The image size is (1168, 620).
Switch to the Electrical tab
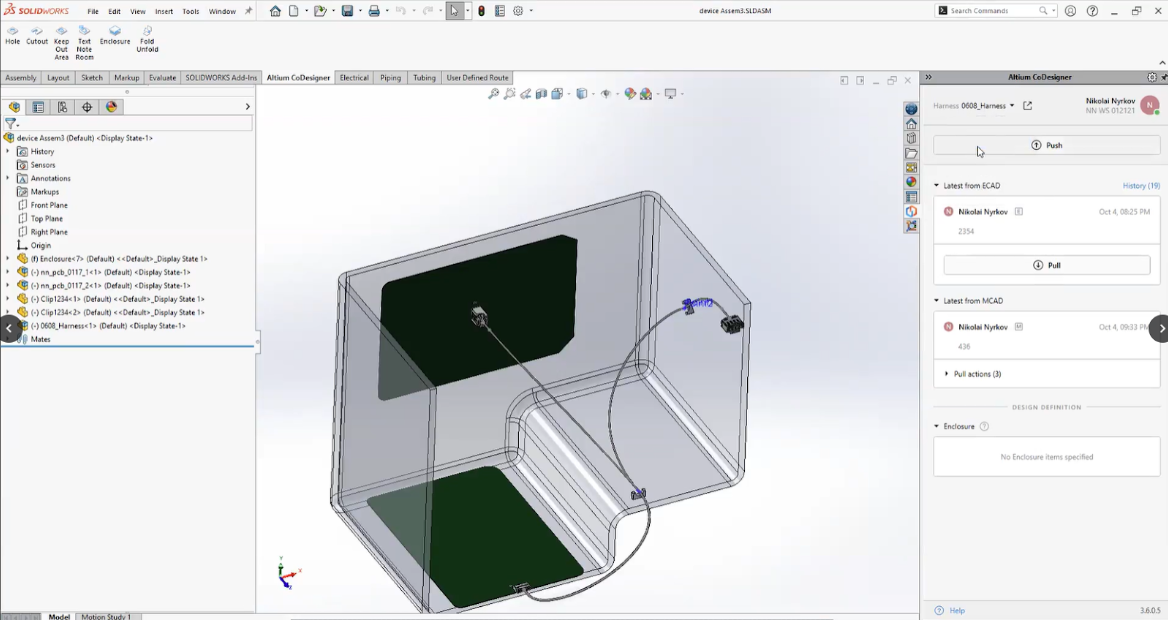354,78
